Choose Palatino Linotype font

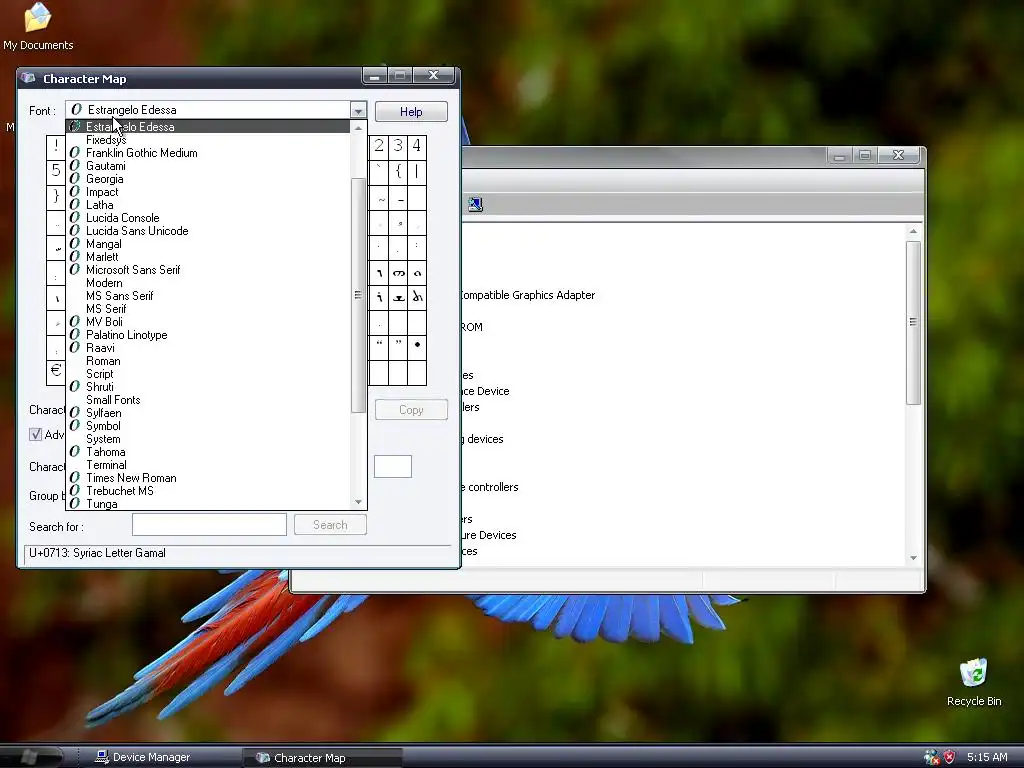pos(208,335)
